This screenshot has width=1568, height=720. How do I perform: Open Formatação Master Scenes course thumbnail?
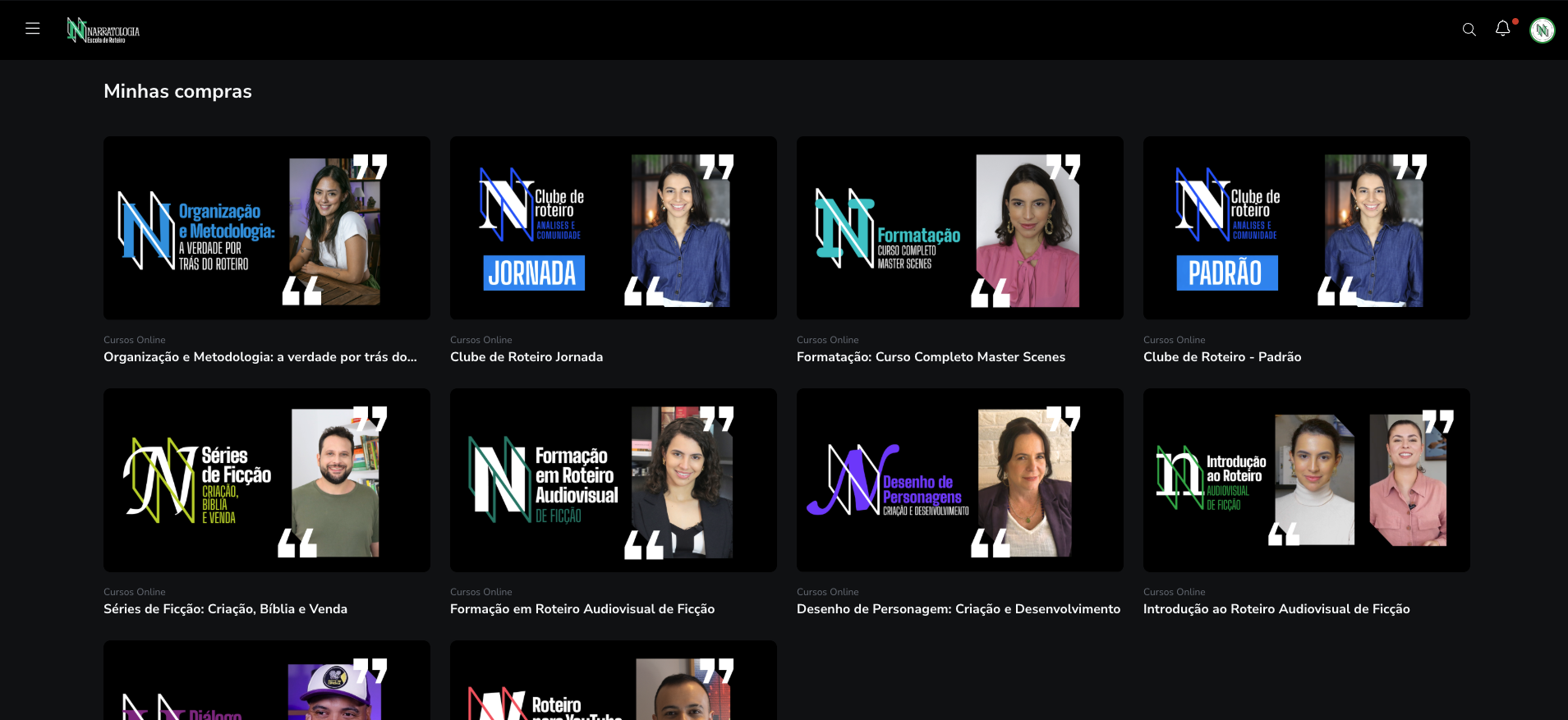point(960,228)
